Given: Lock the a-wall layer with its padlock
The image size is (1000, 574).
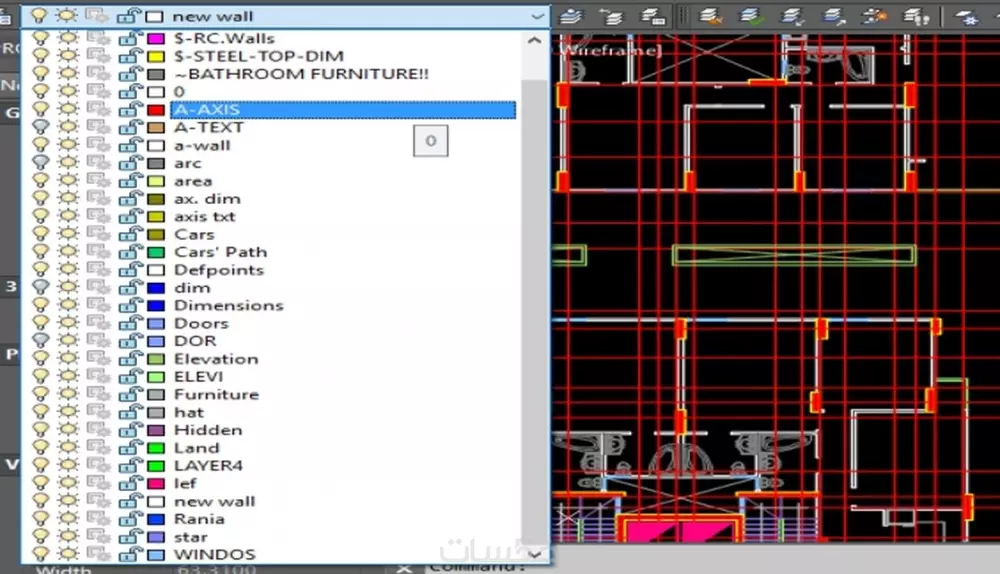Looking at the screenshot, I should pos(129,145).
